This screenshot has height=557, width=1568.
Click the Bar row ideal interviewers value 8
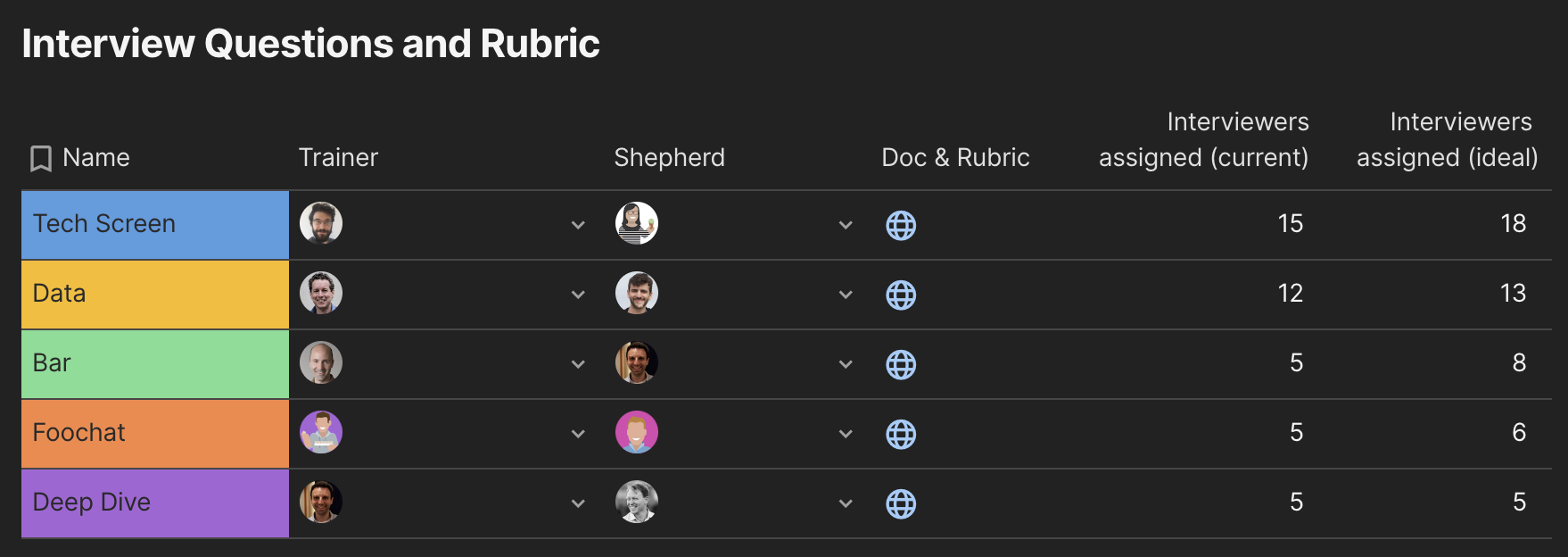coord(1519,363)
